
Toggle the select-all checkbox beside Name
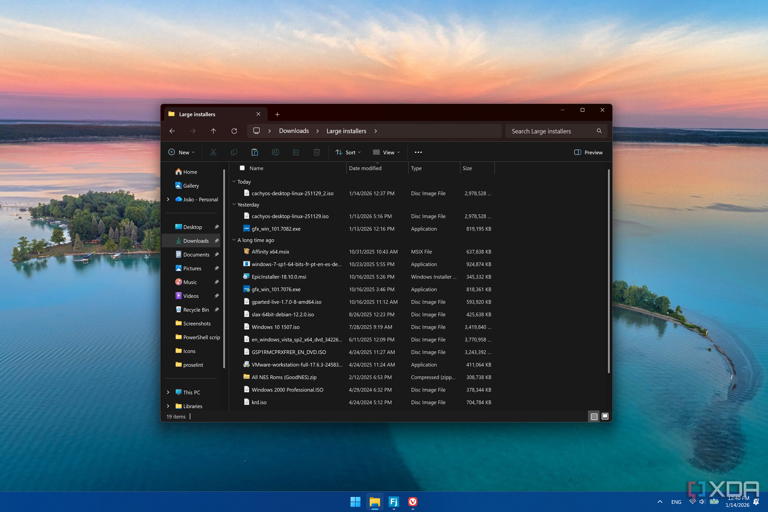[x=242, y=168]
